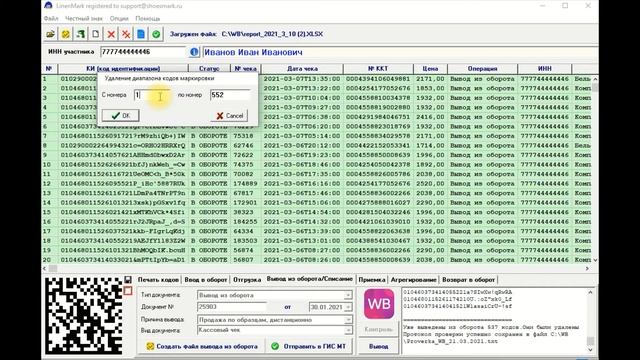Click table vertical scrollbar down arrow

click(595, 260)
